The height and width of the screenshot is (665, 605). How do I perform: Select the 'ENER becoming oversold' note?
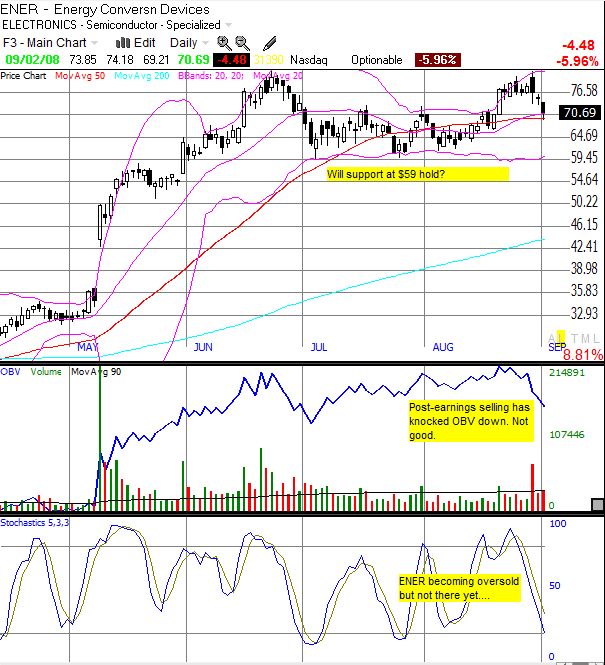(459, 588)
